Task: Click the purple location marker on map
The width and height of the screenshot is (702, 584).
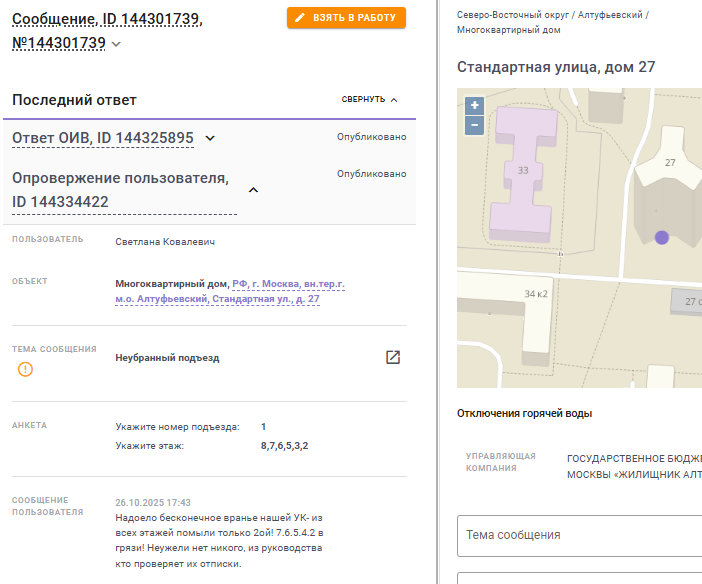Action: point(662,237)
